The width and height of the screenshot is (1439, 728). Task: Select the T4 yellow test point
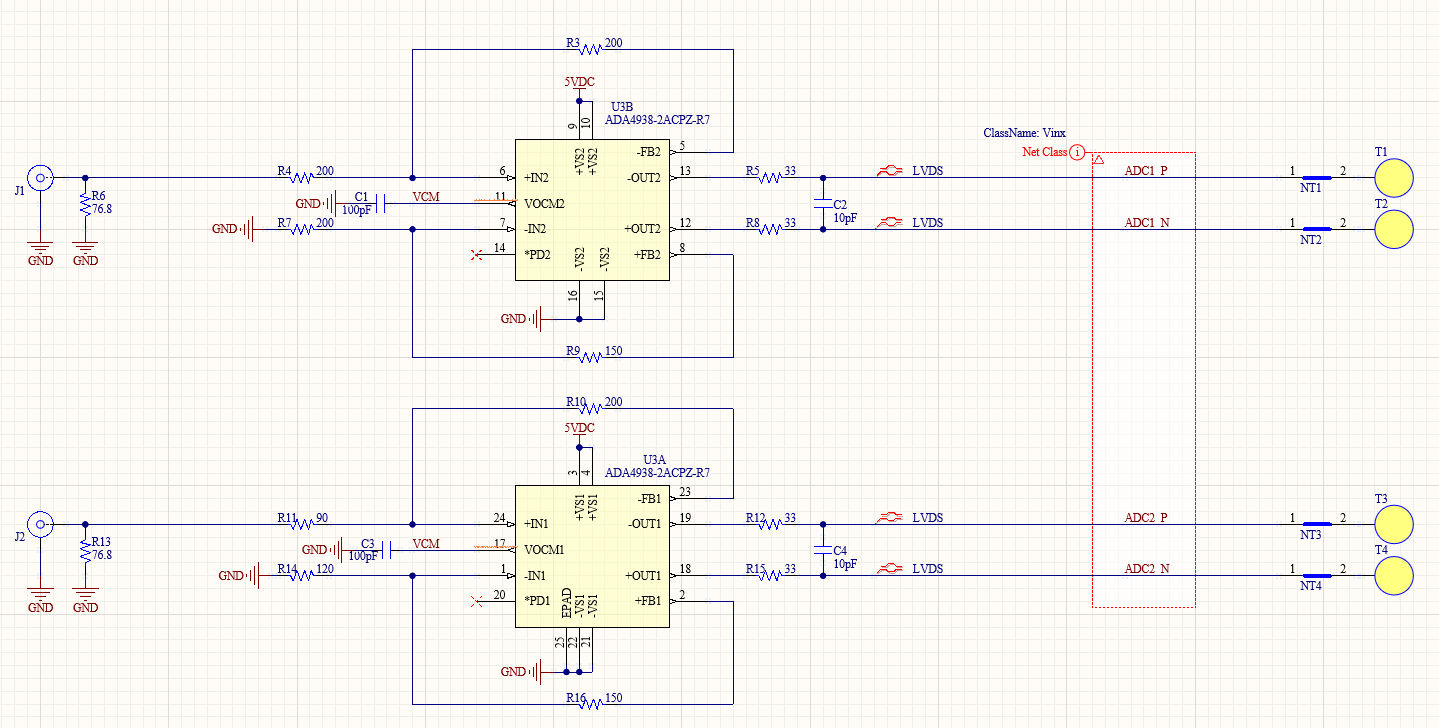[x=1393, y=576]
